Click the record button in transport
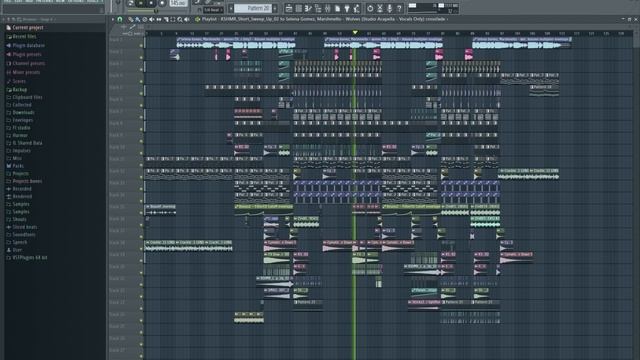The height and width of the screenshot is (360, 640). [x=162, y=3]
